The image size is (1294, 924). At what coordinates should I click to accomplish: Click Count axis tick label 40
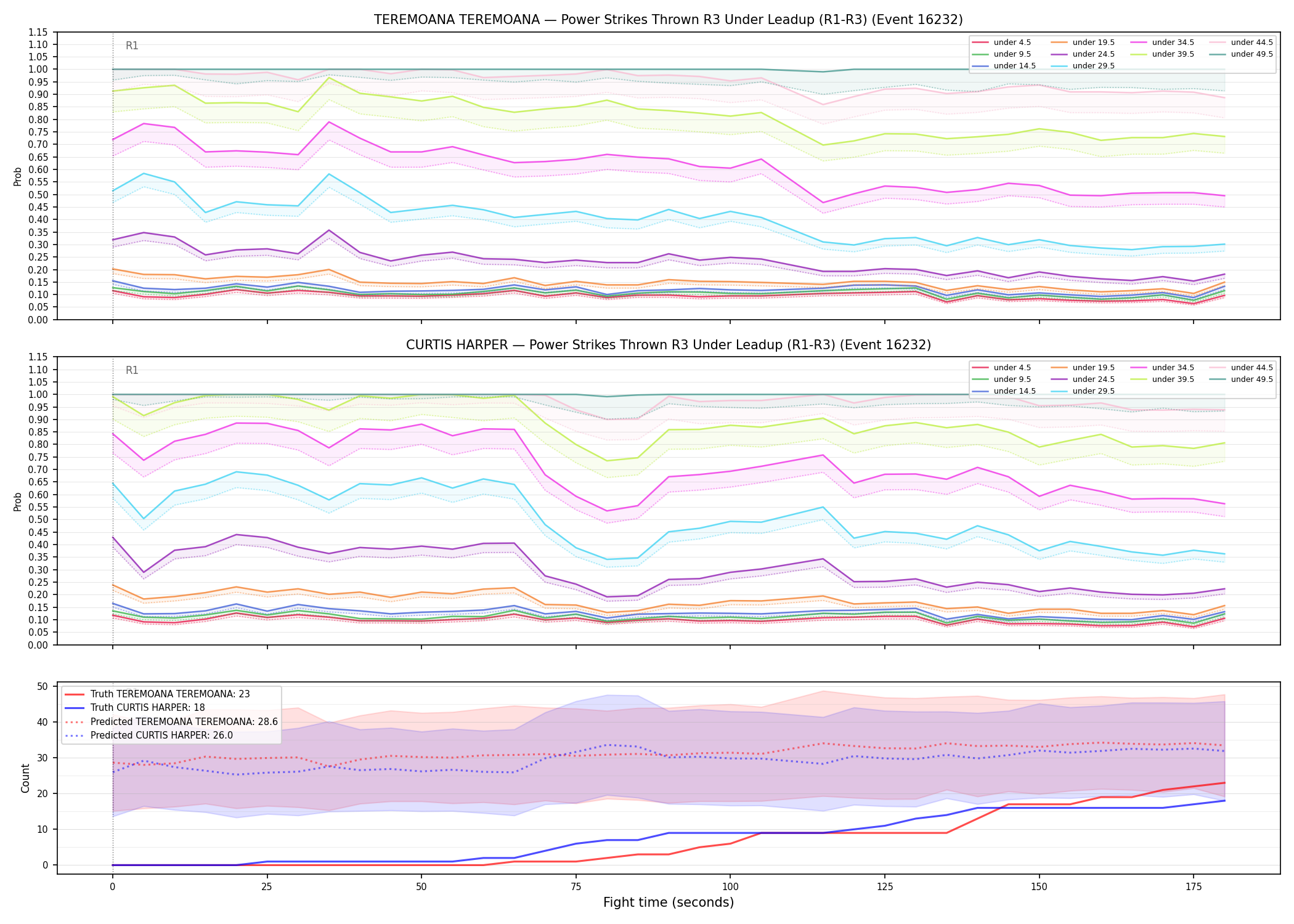[43, 722]
